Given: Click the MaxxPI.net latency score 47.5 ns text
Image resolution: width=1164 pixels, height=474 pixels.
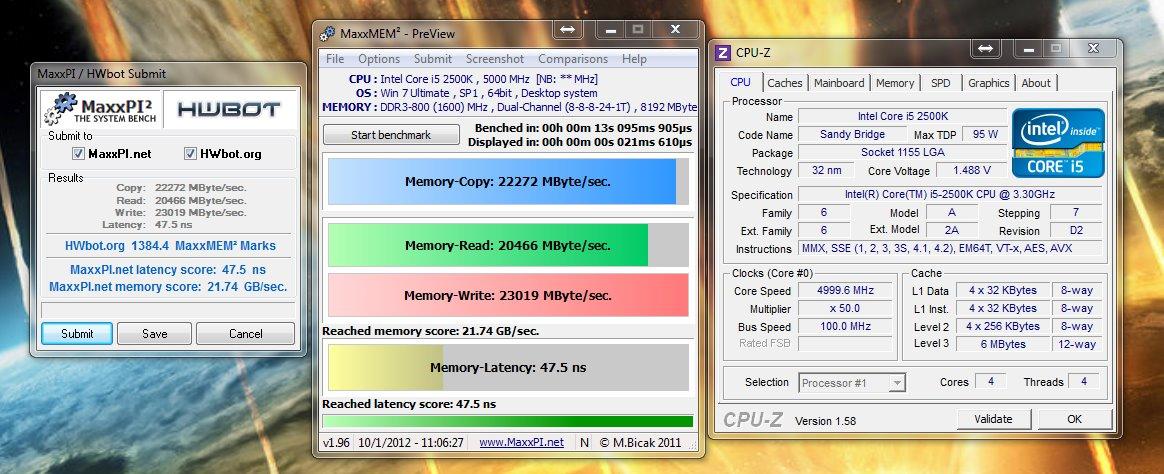Looking at the screenshot, I should coord(168,270).
